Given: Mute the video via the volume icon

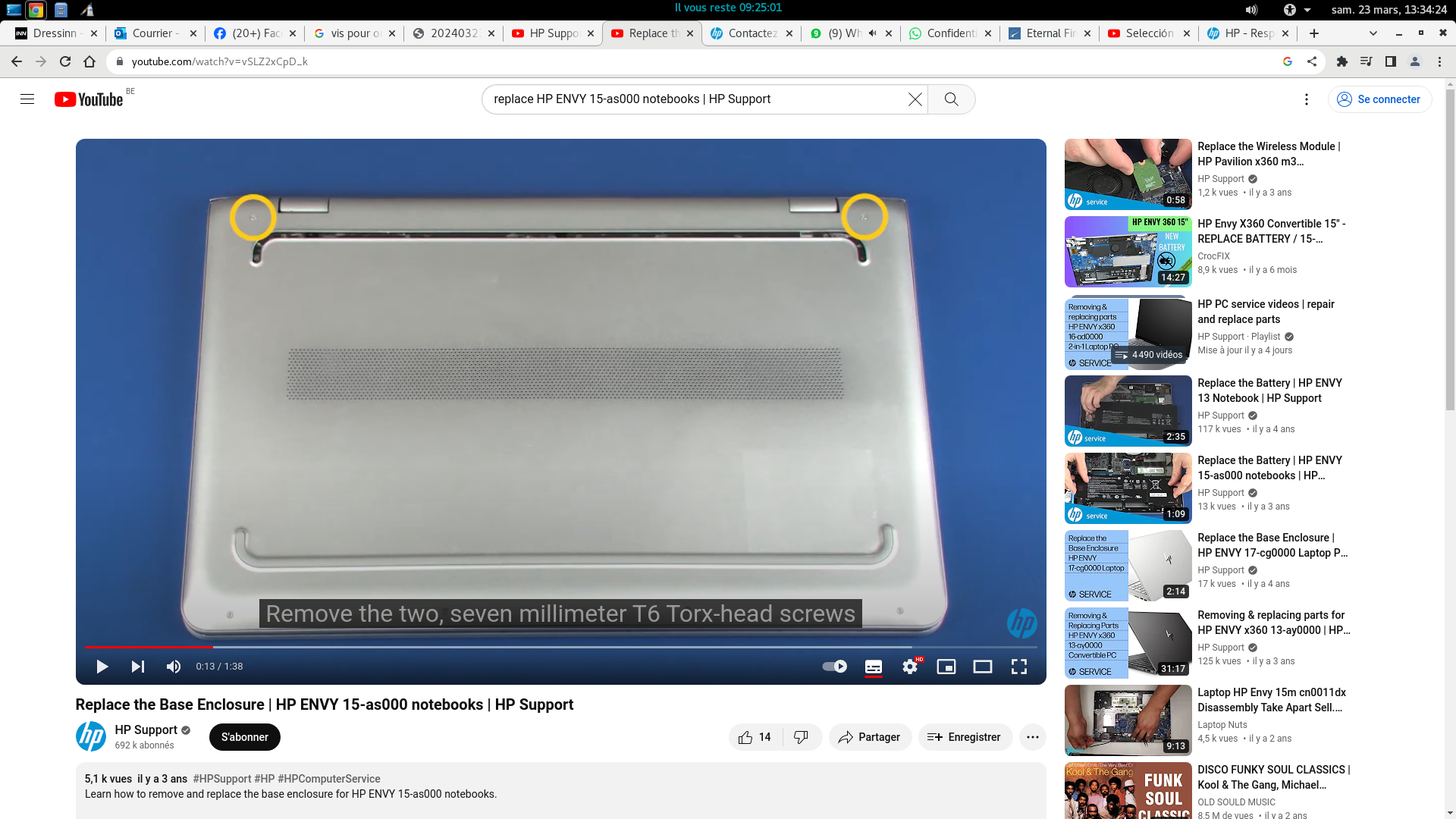Looking at the screenshot, I should click(x=173, y=666).
